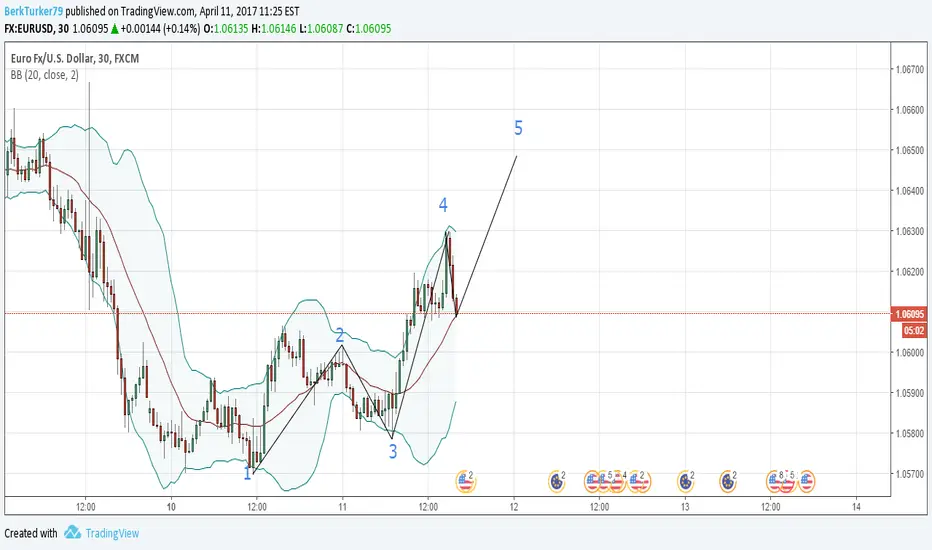Open the BerkTurker79 author profile link

point(33,11)
